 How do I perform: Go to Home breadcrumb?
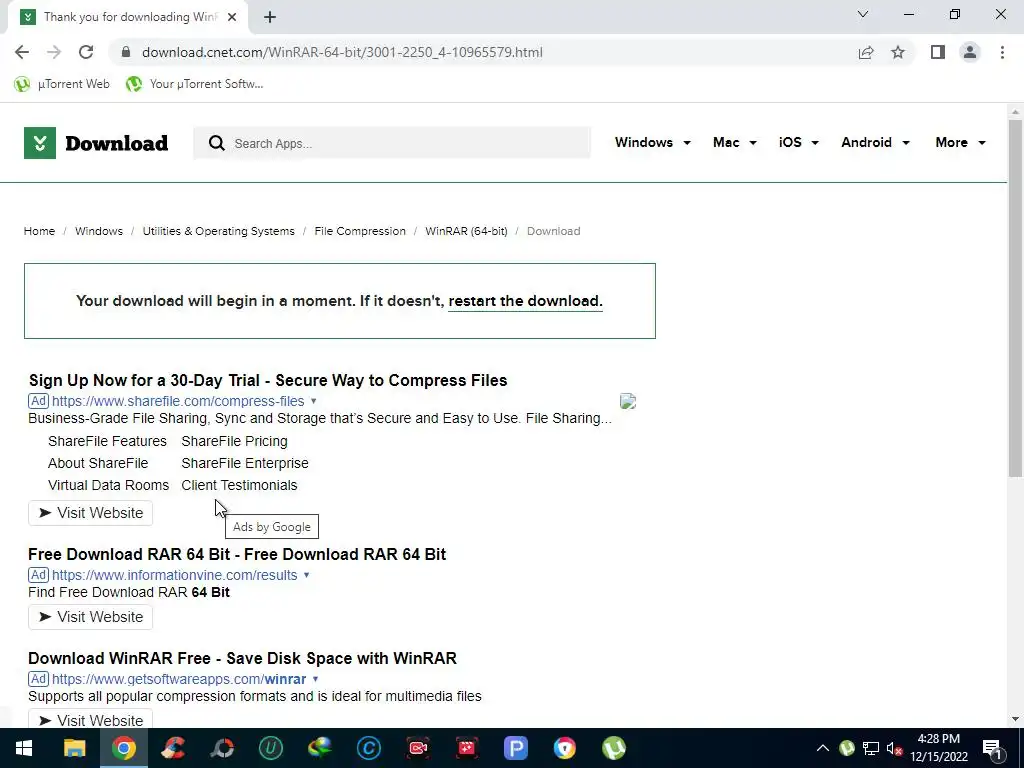click(39, 231)
